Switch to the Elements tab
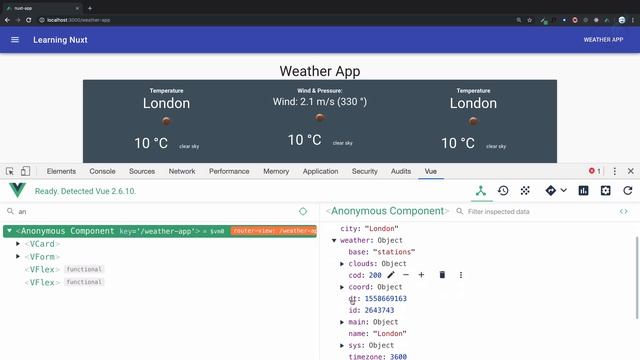 [x=61, y=171]
